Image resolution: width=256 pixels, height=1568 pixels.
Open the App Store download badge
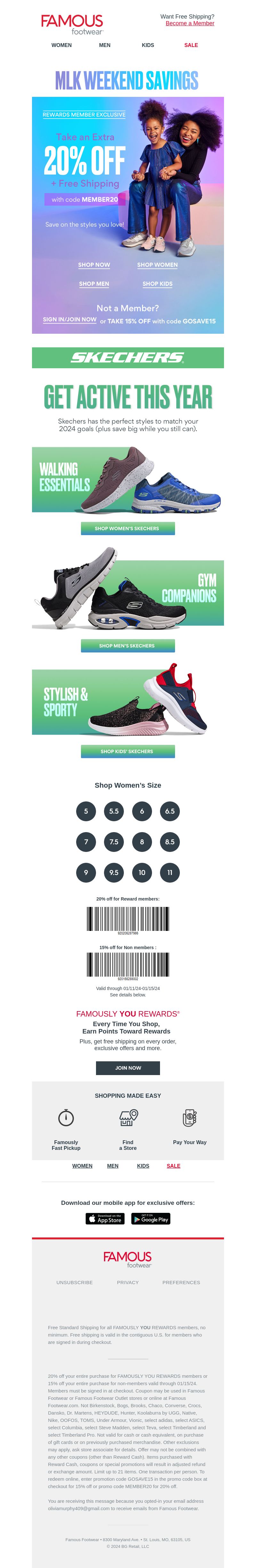[x=105, y=1219]
